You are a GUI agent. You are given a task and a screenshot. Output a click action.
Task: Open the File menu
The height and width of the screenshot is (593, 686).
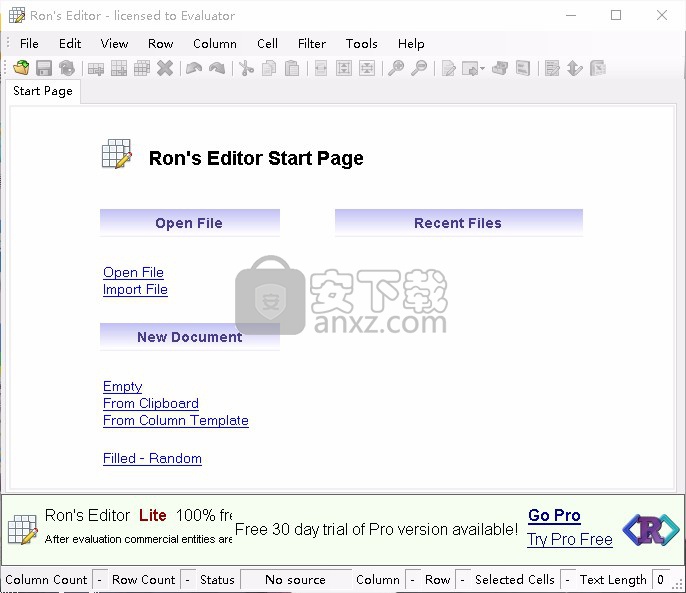[29, 44]
